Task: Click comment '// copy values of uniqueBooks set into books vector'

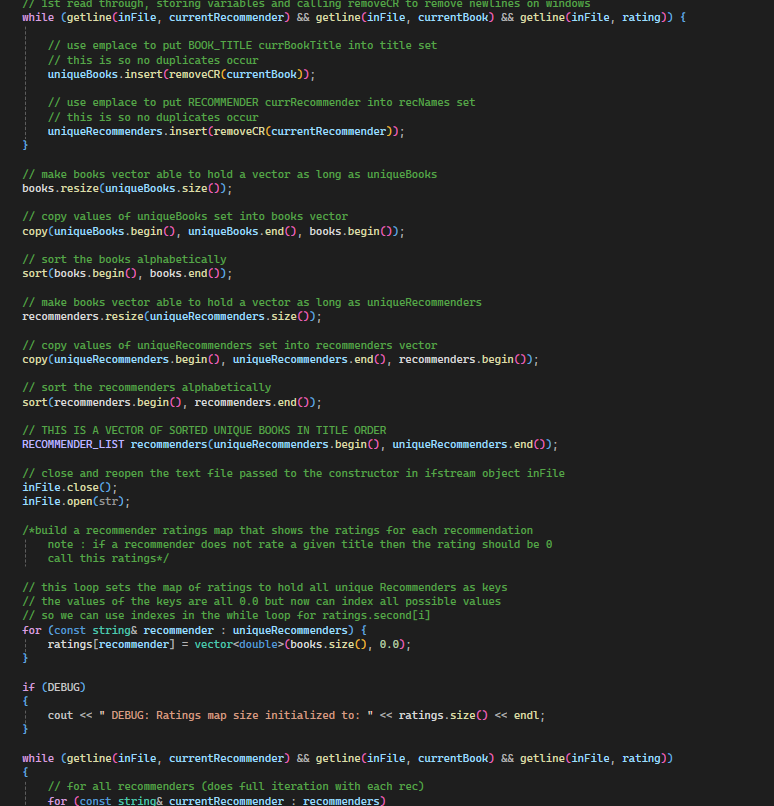Action: pos(185,216)
